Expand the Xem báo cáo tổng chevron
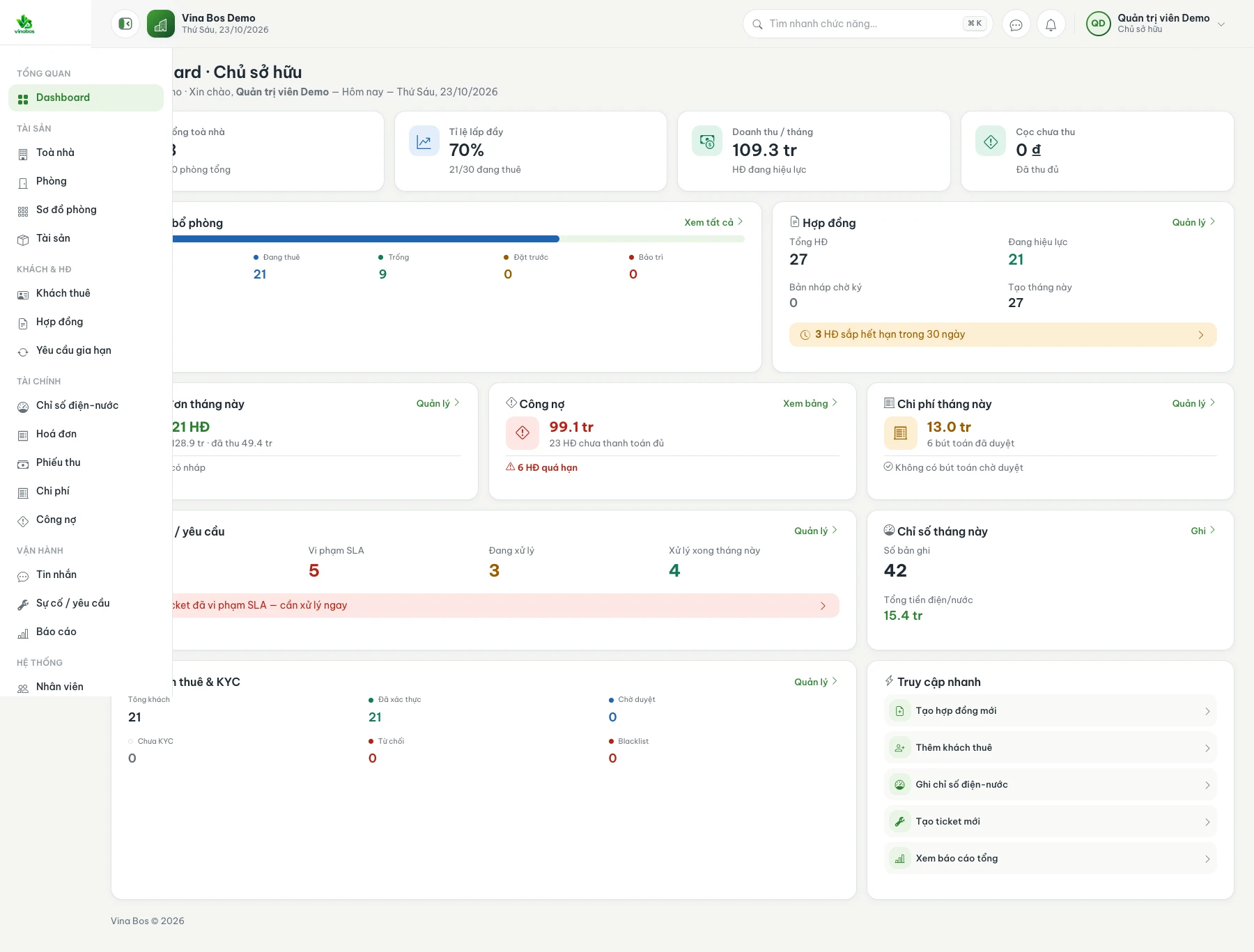The image size is (1254, 952). pyautogui.click(x=1207, y=859)
